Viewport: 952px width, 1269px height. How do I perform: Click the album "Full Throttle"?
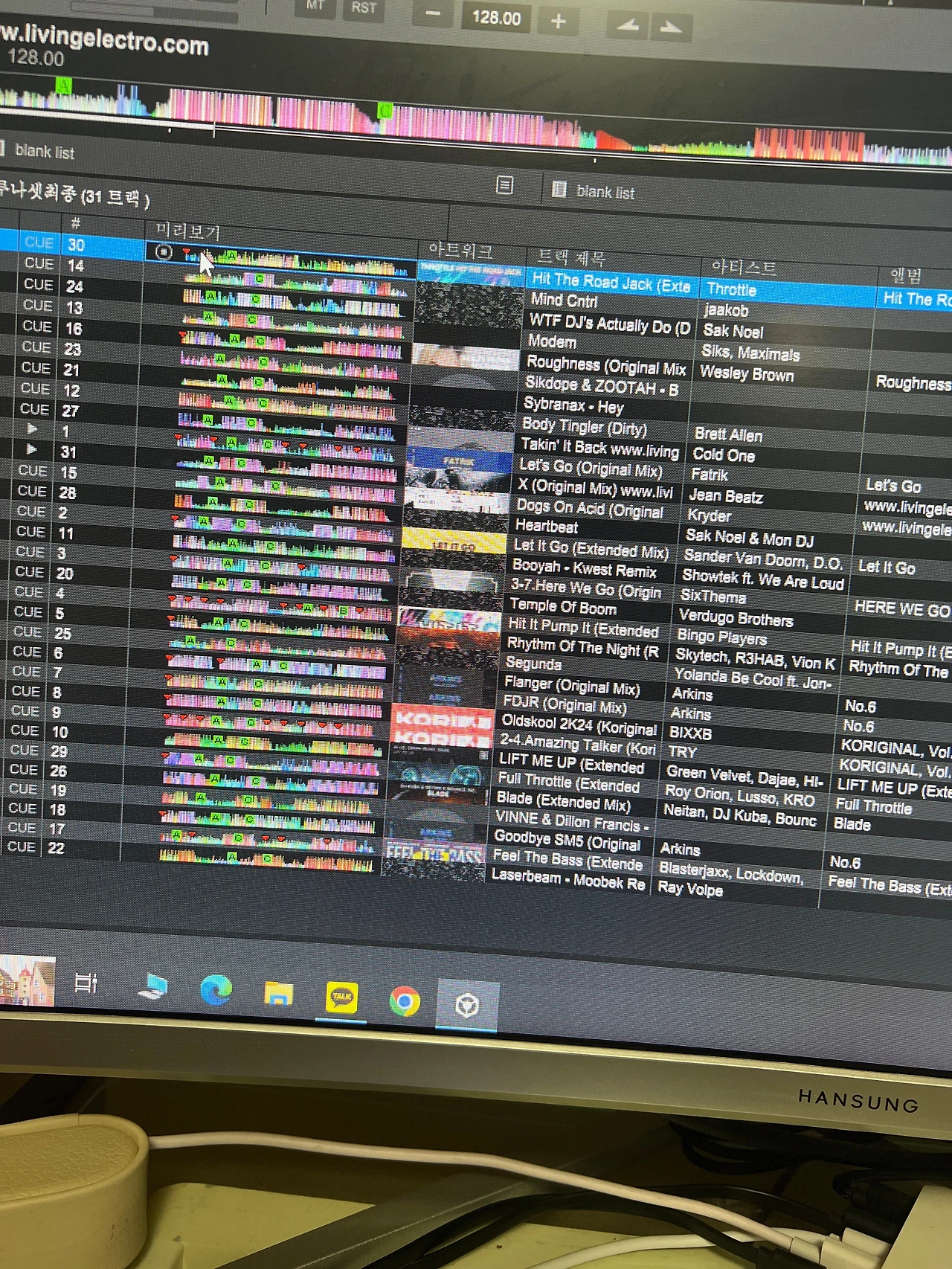click(x=873, y=806)
